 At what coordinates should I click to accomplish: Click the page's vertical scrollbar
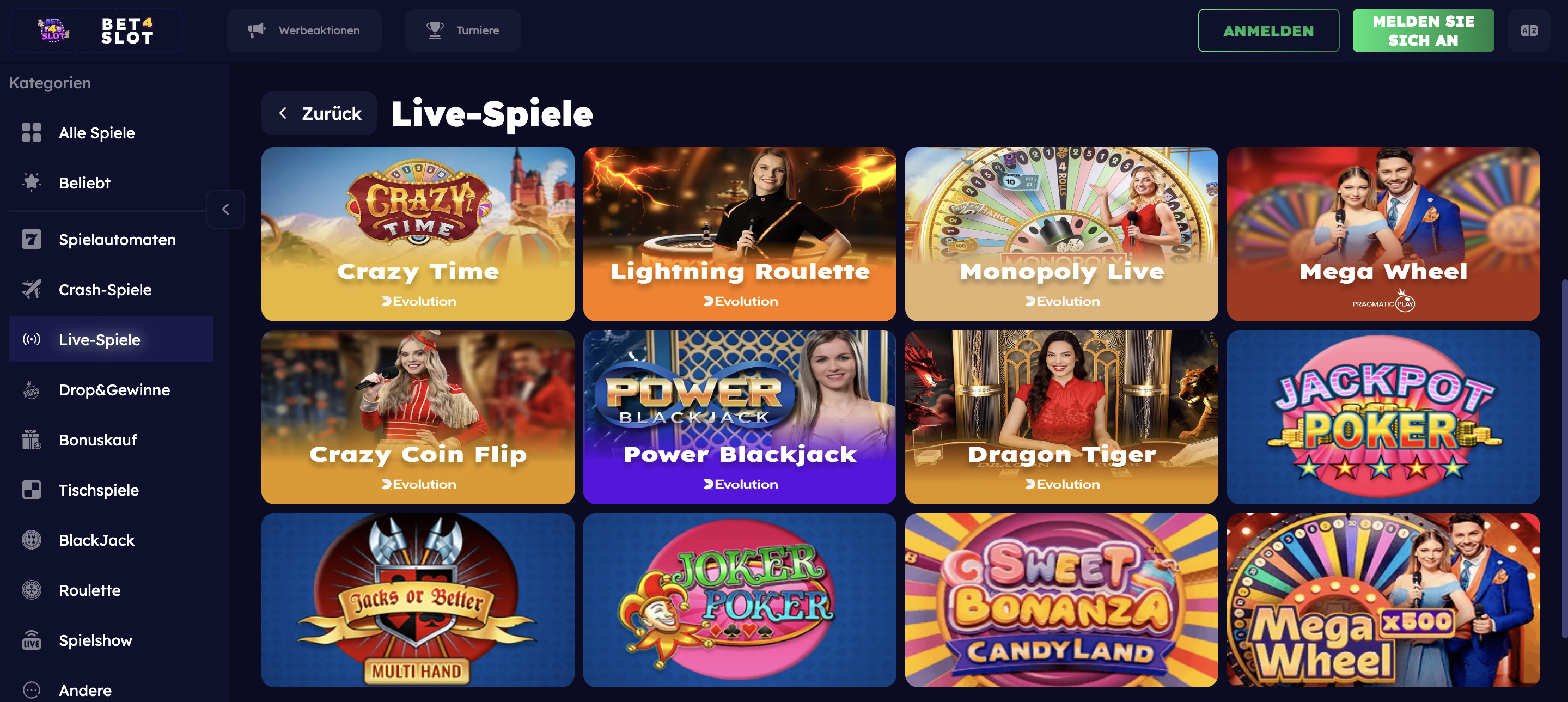pyautogui.click(x=1564, y=459)
